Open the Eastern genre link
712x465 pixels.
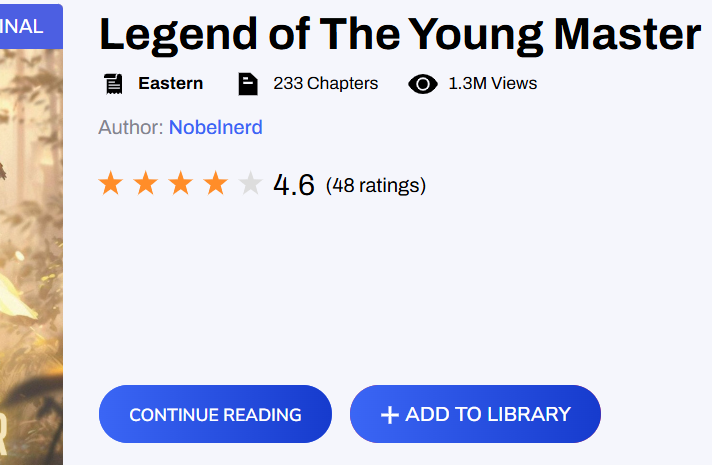(x=171, y=84)
